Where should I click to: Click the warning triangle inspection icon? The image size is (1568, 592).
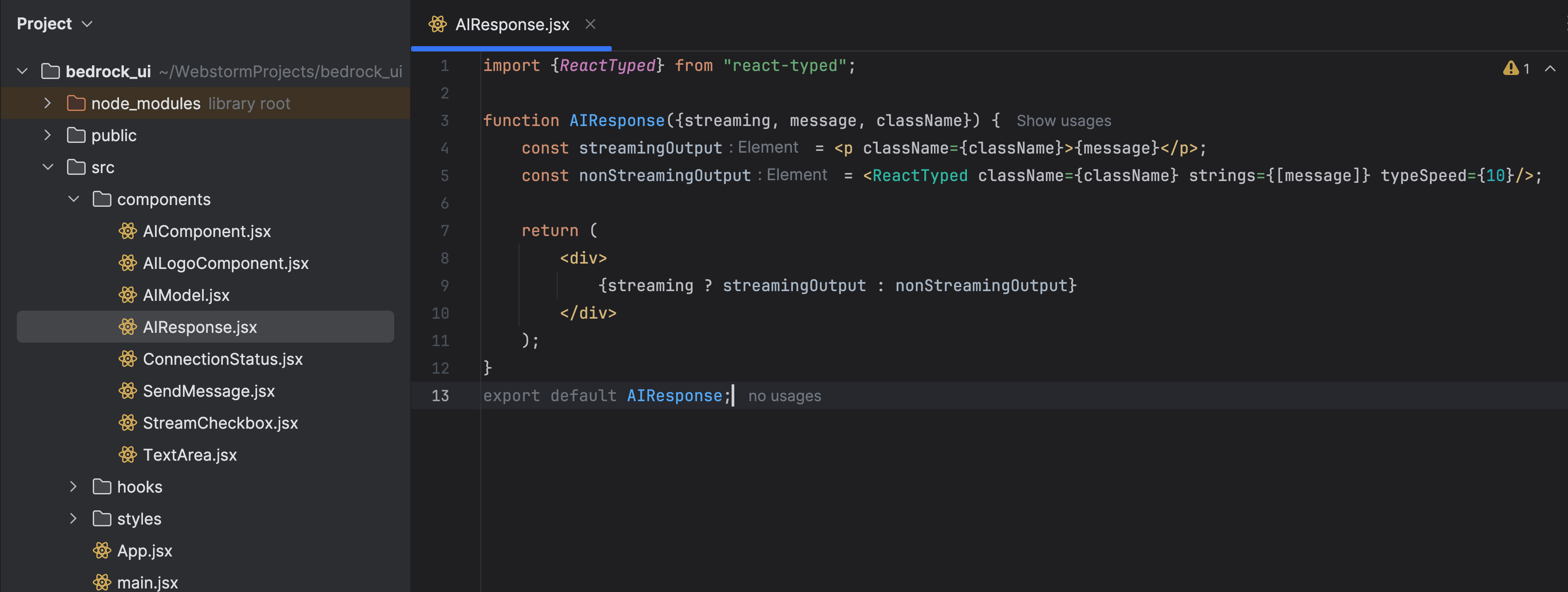[1510, 68]
